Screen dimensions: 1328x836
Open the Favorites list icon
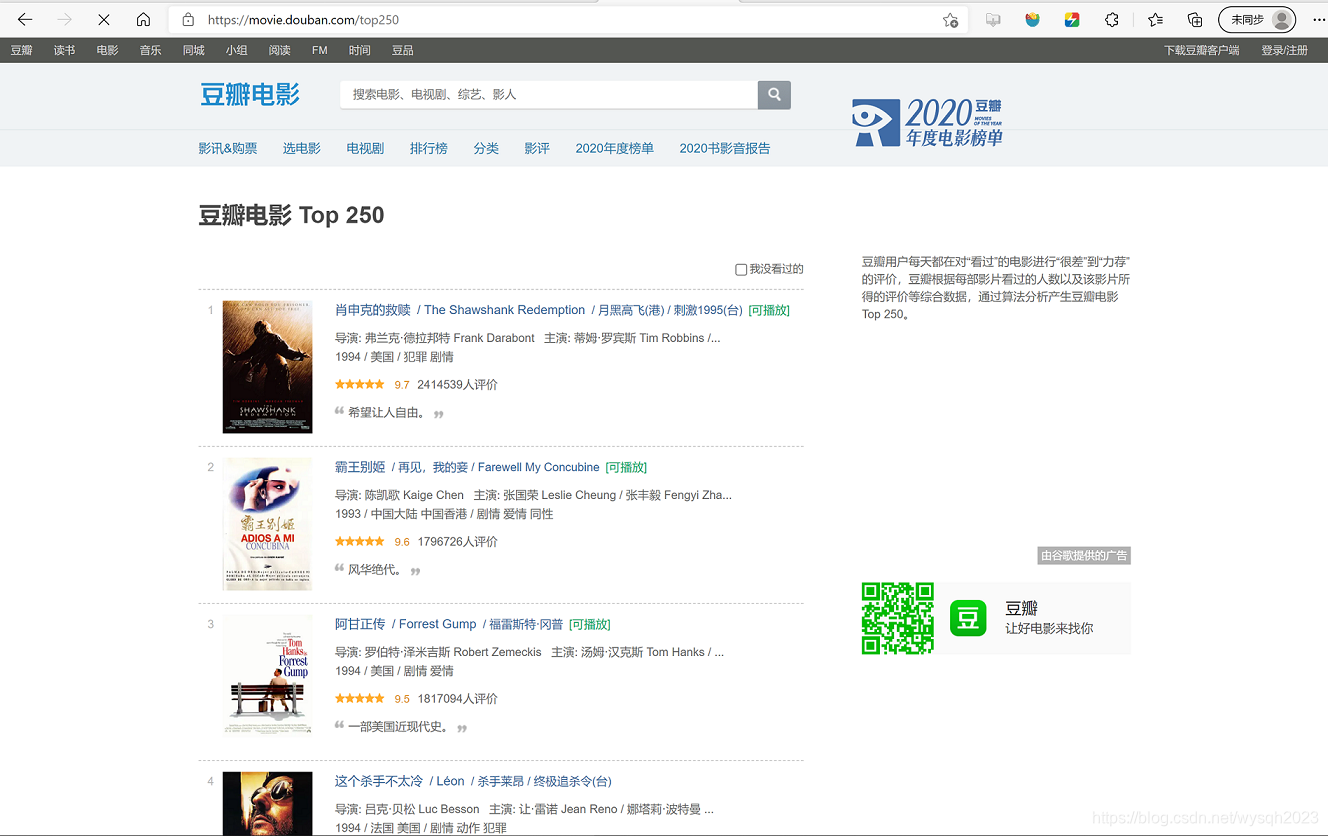[1156, 19]
